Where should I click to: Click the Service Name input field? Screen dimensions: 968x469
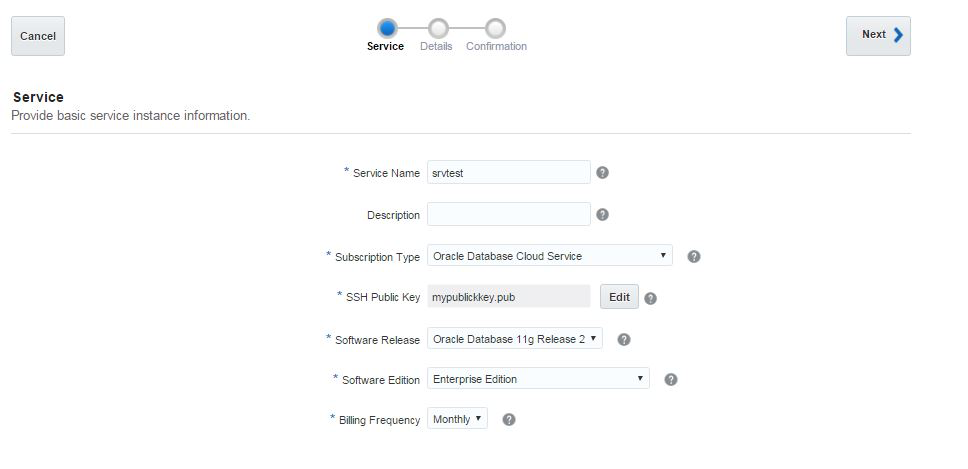click(x=508, y=172)
